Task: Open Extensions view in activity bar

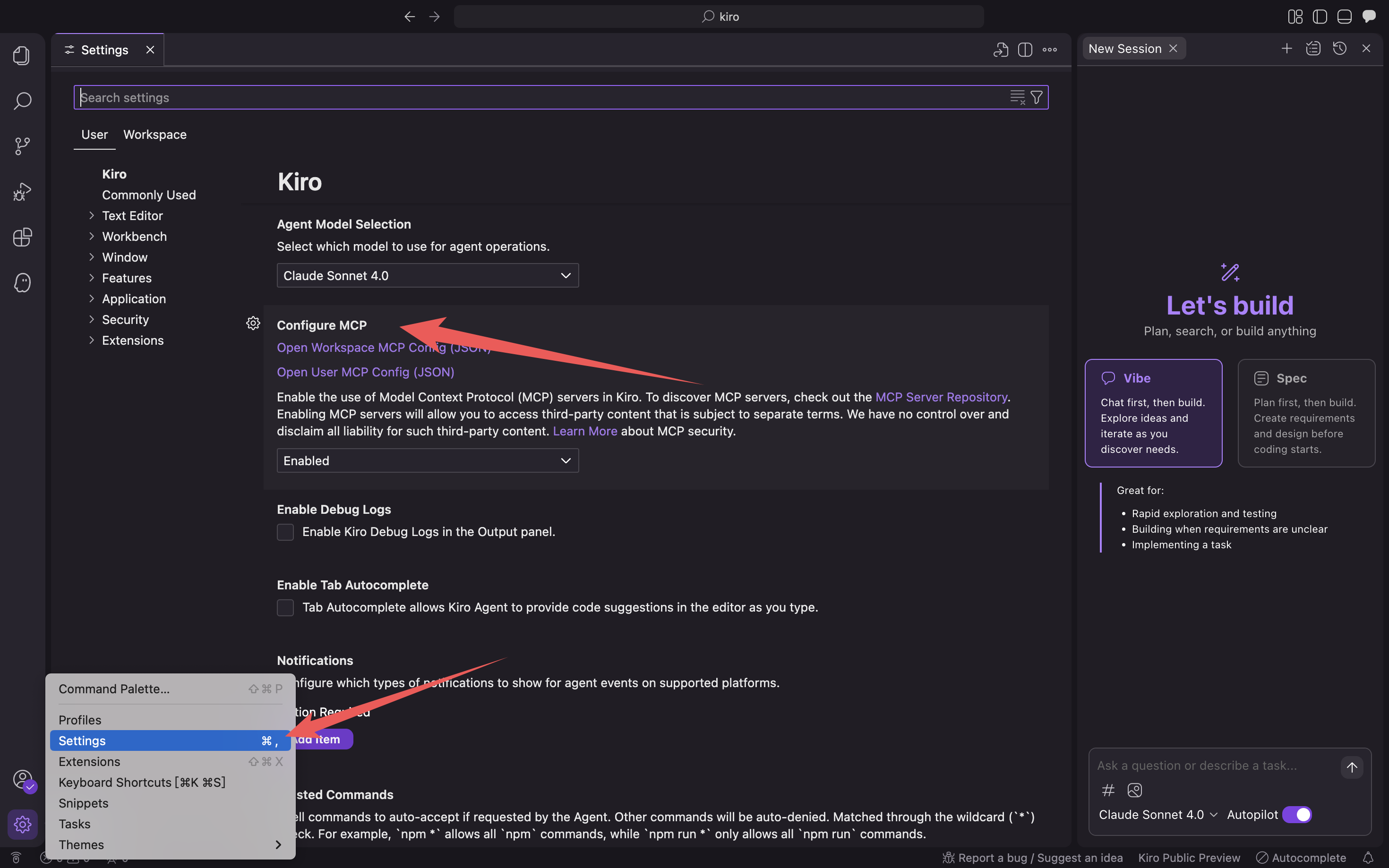Action: tap(22, 237)
